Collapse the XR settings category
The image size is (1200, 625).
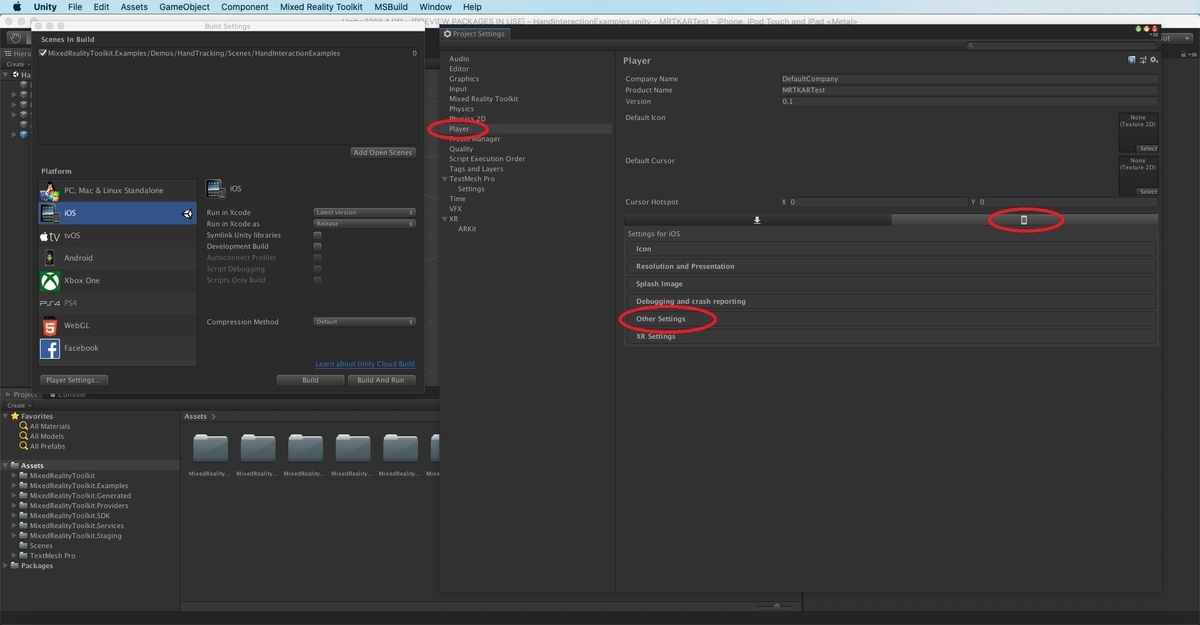(445, 219)
